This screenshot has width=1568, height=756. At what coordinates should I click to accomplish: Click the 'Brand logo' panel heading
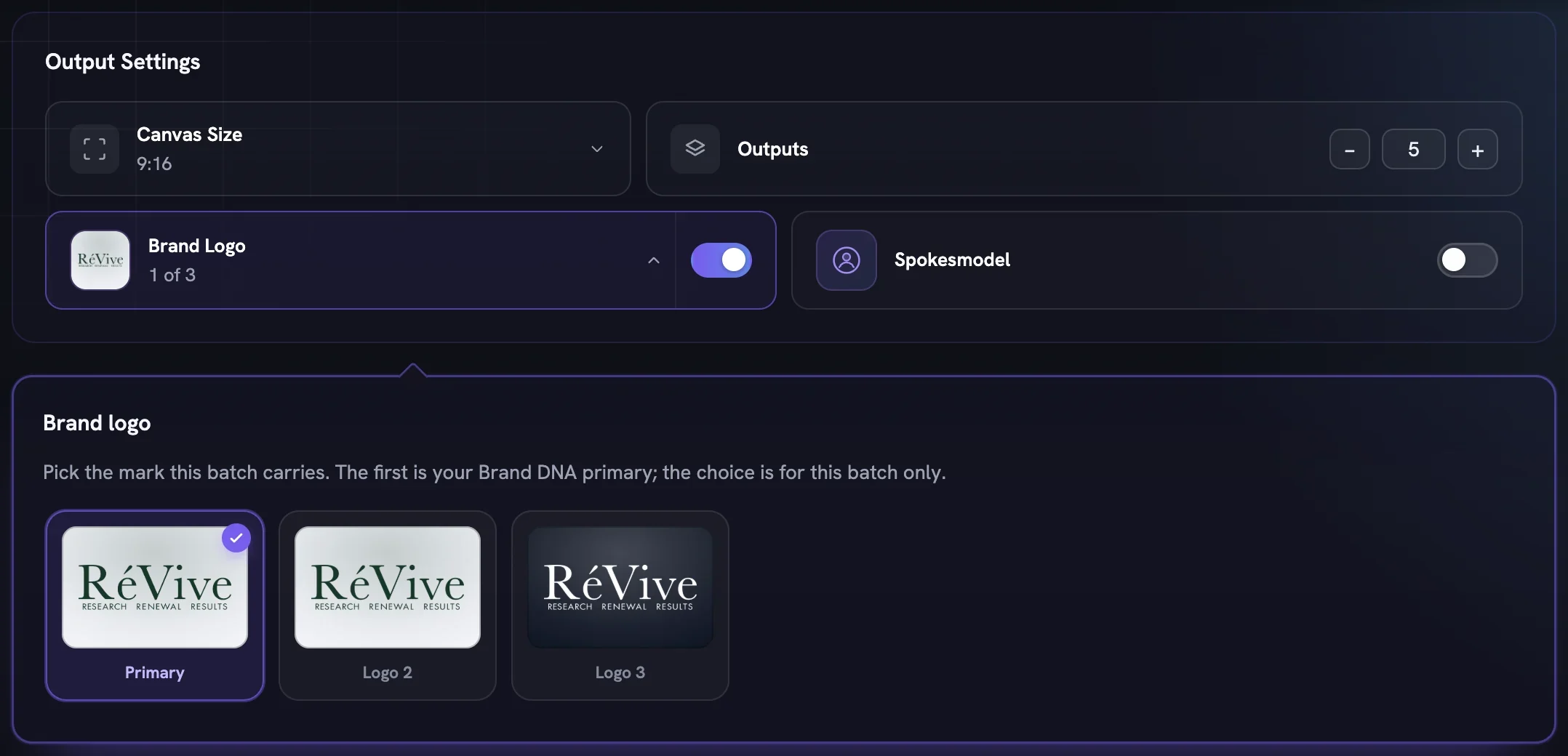97,424
